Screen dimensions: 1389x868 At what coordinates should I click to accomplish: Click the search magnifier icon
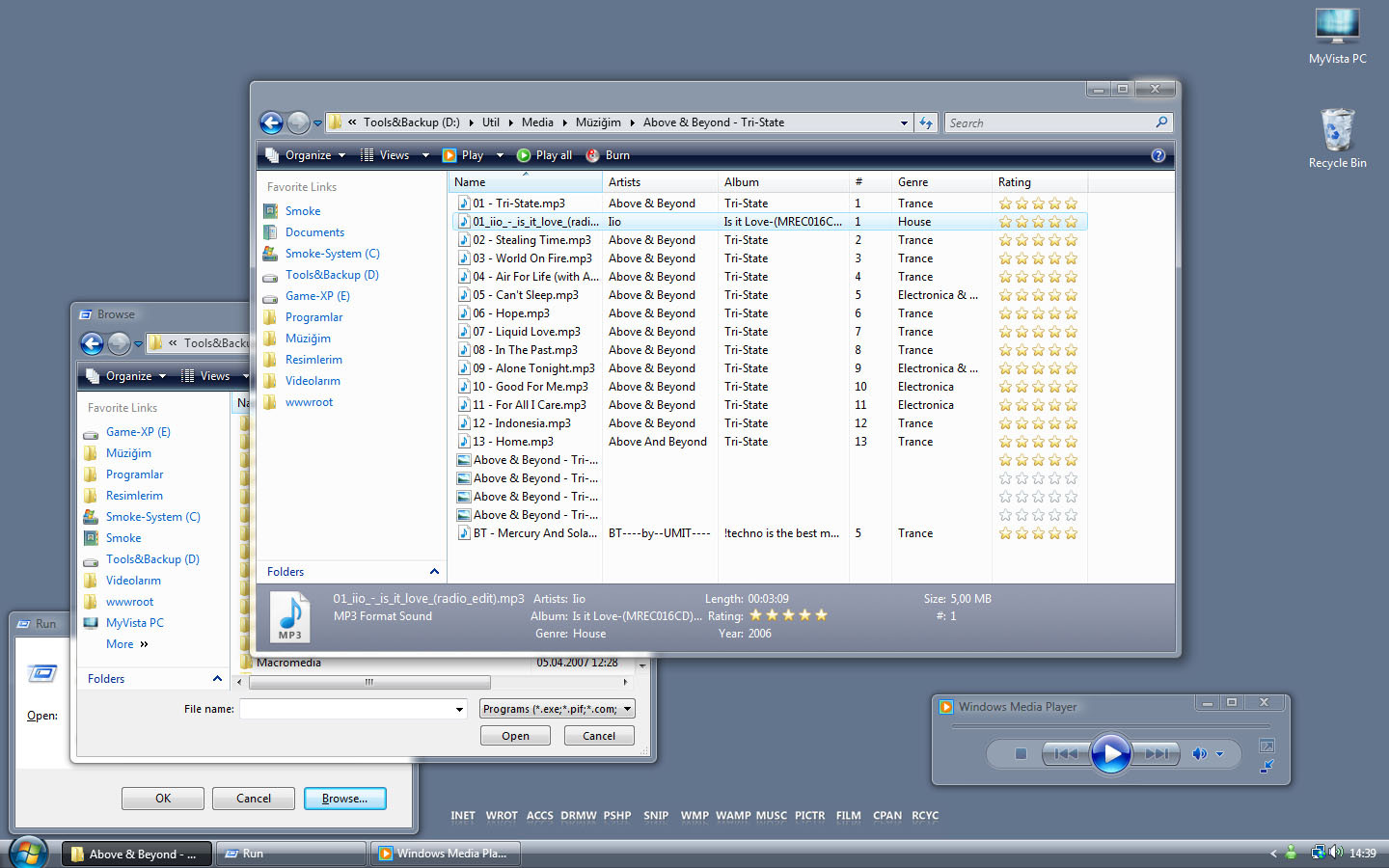tap(1161, 122)
